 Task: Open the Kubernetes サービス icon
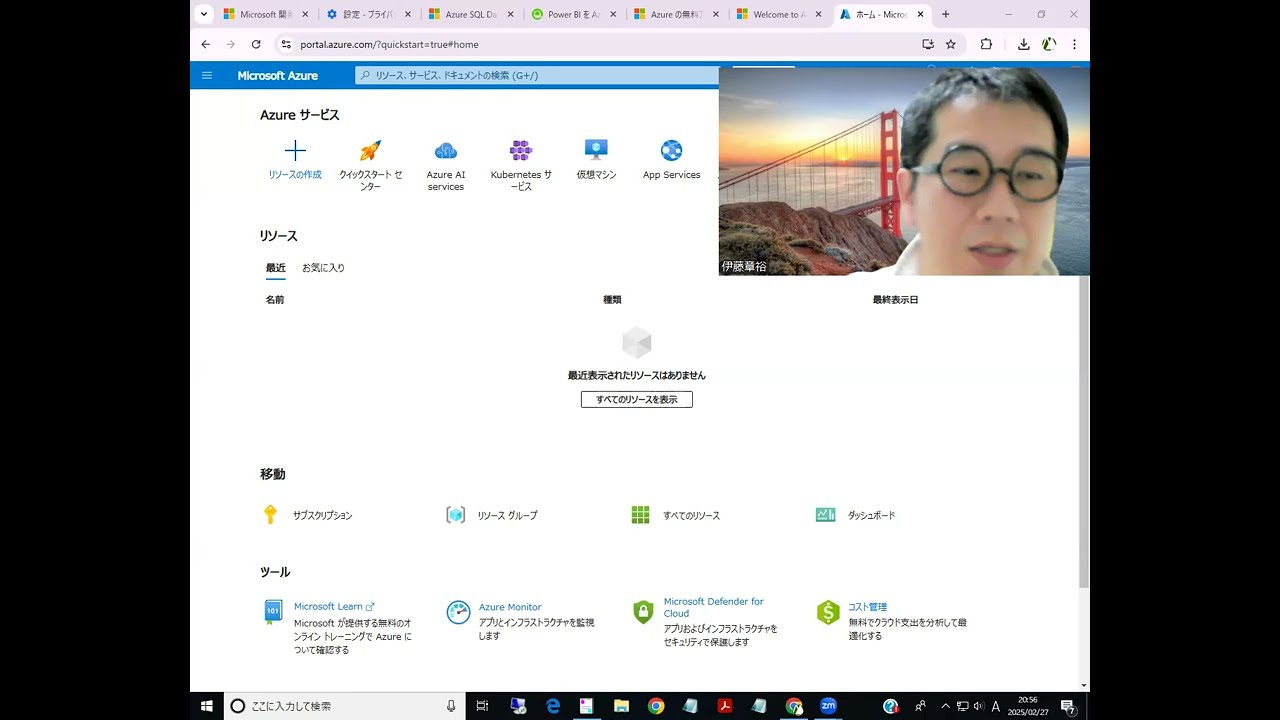click(x=521, y=151)
